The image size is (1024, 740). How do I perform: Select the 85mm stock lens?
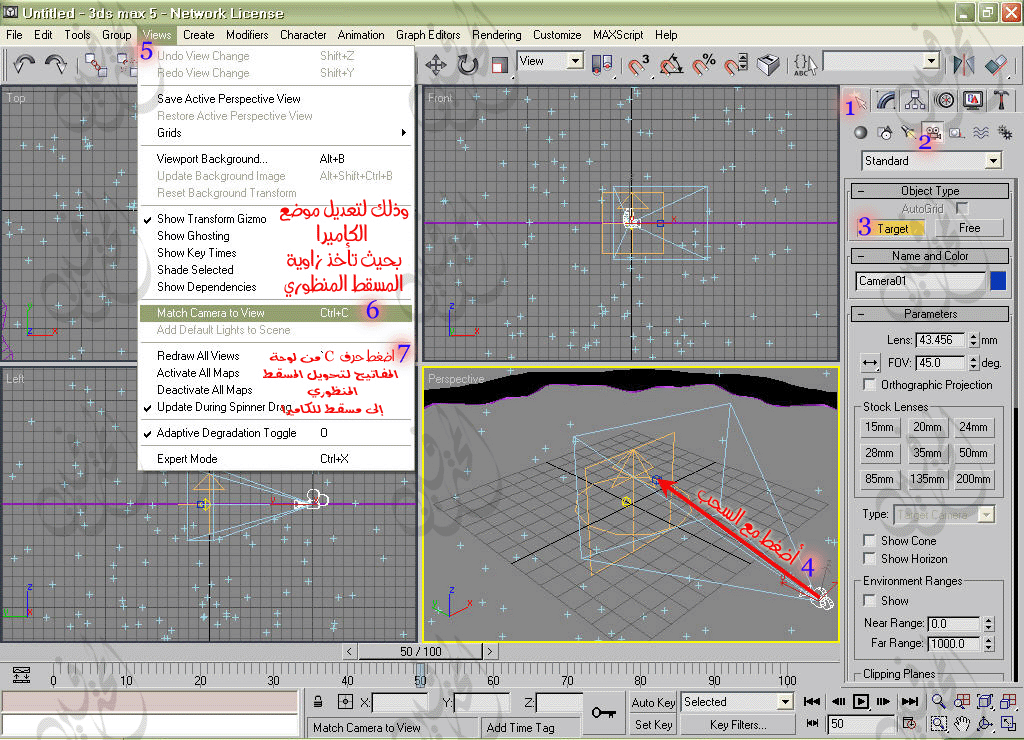point(879,479)
